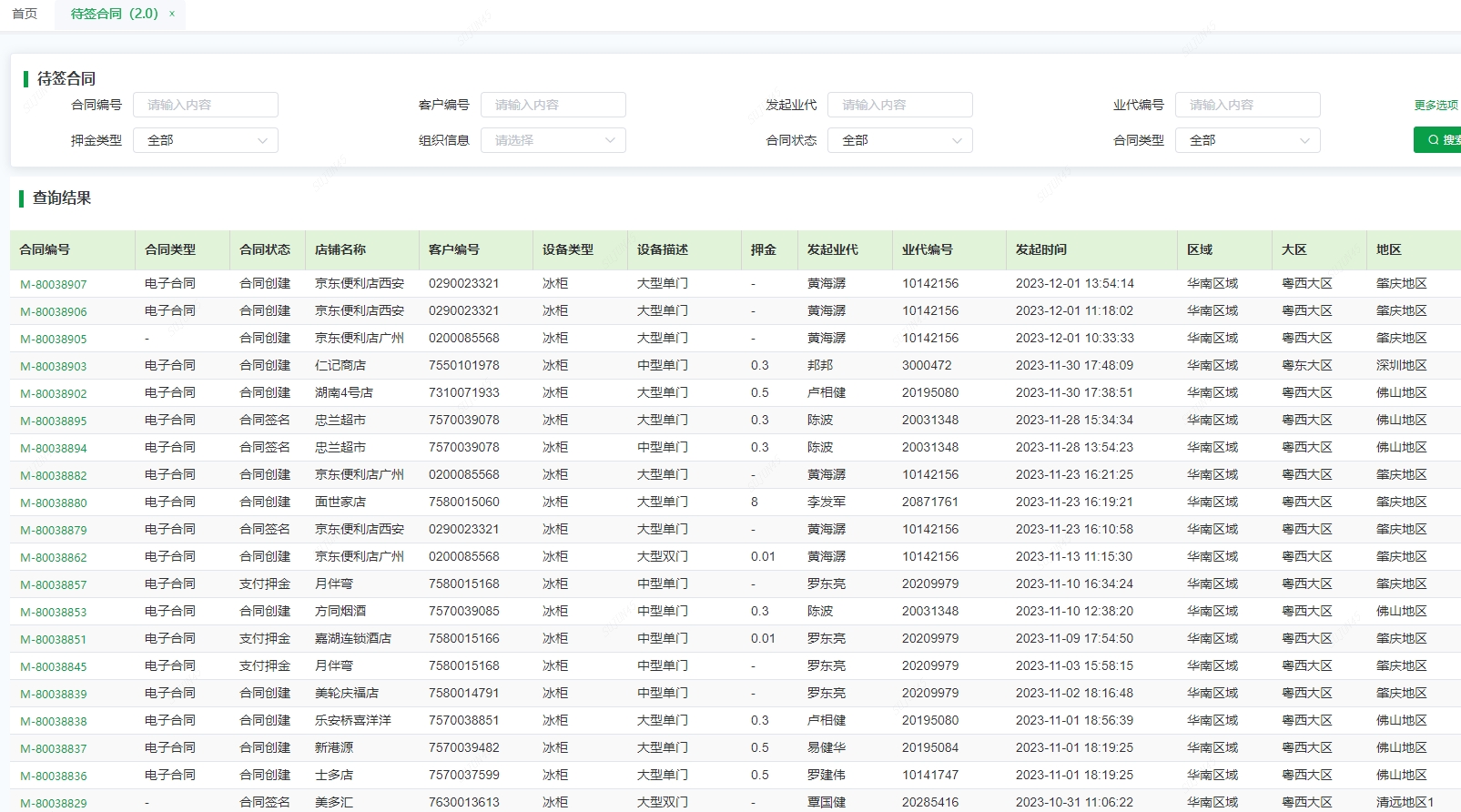Close the 待签合同 (2.0) tab
This screenshot has height=812, width=1461.
(172, 14)
